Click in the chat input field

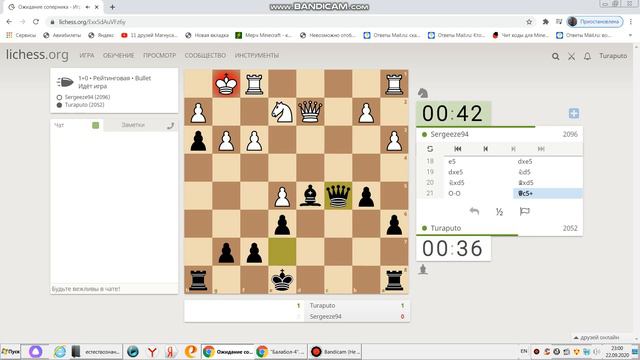click(x=114, y=289)
